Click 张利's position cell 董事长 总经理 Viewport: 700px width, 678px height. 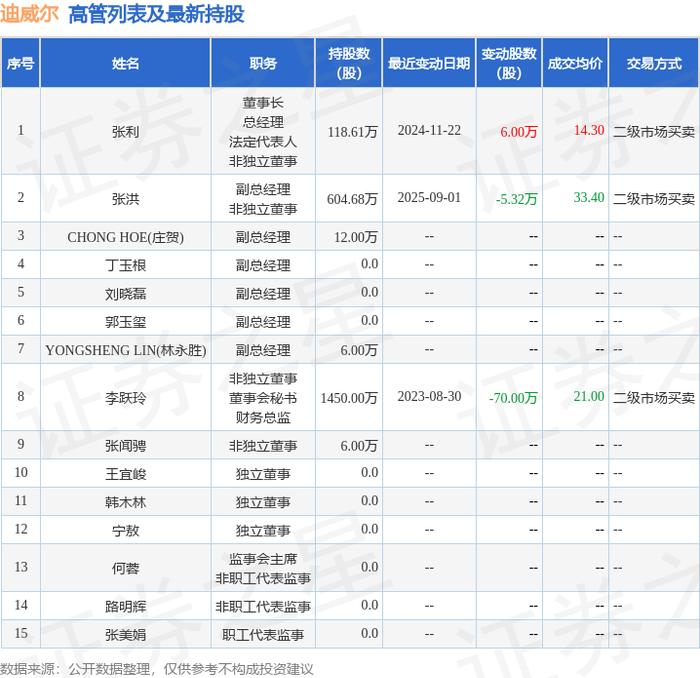pyautogui.click(x=263, y=132)
